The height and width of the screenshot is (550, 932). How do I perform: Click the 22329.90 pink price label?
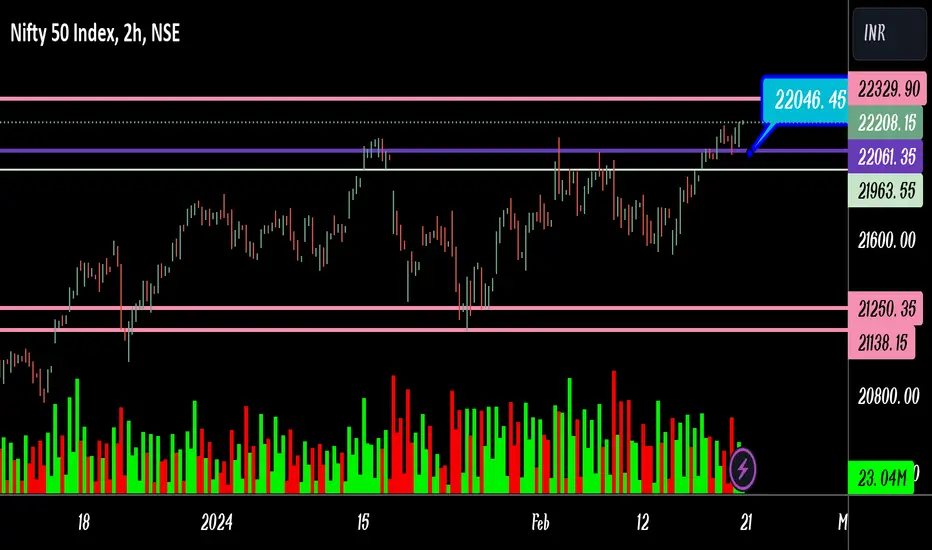[x=887, y=89]
